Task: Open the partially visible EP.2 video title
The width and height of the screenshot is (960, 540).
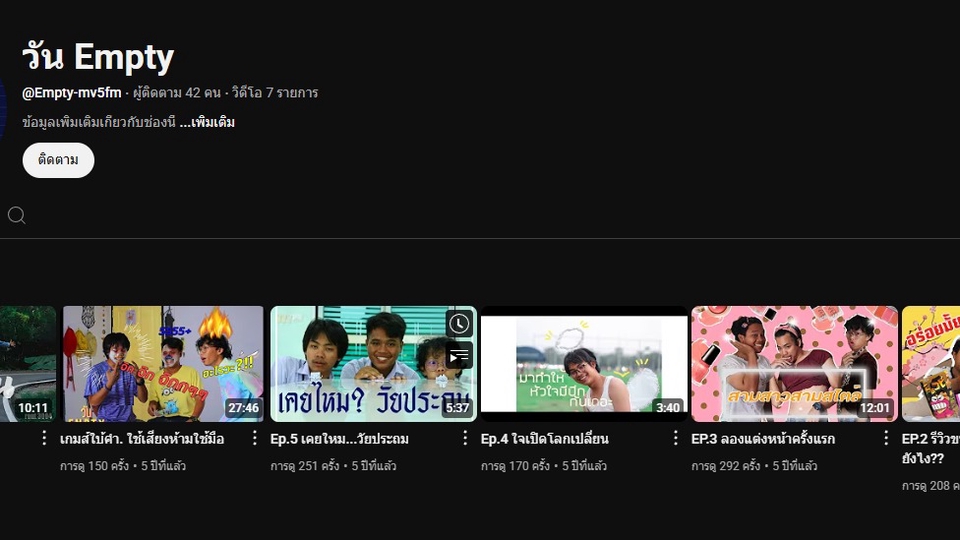Action: (x=931, y=448)
